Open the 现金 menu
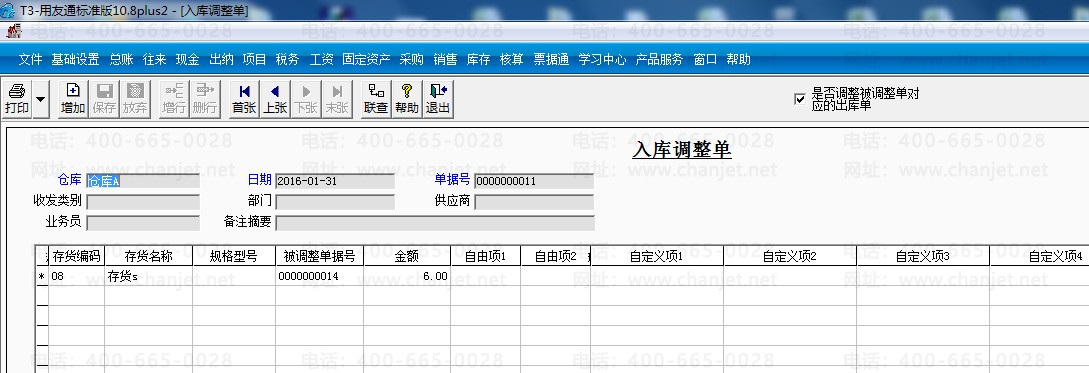 coord(188,60)
